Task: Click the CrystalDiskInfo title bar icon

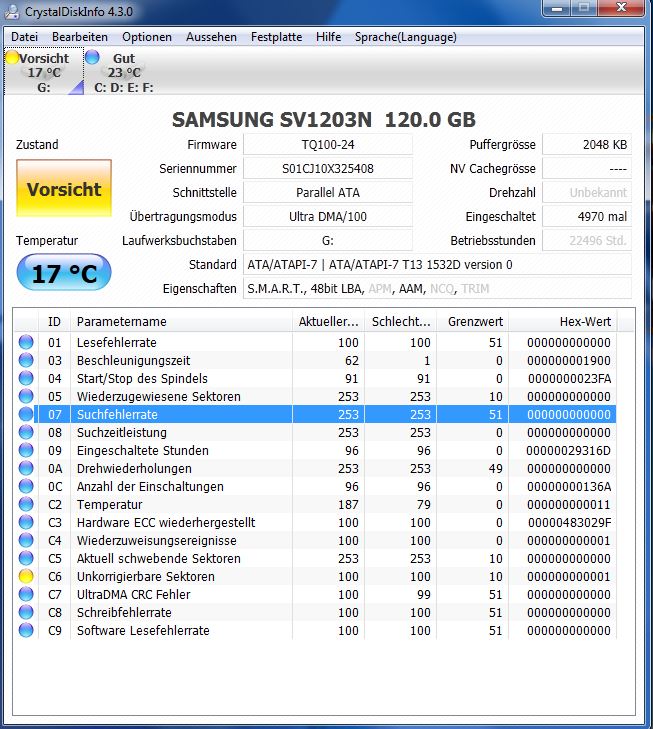Action: click(11, 11)
